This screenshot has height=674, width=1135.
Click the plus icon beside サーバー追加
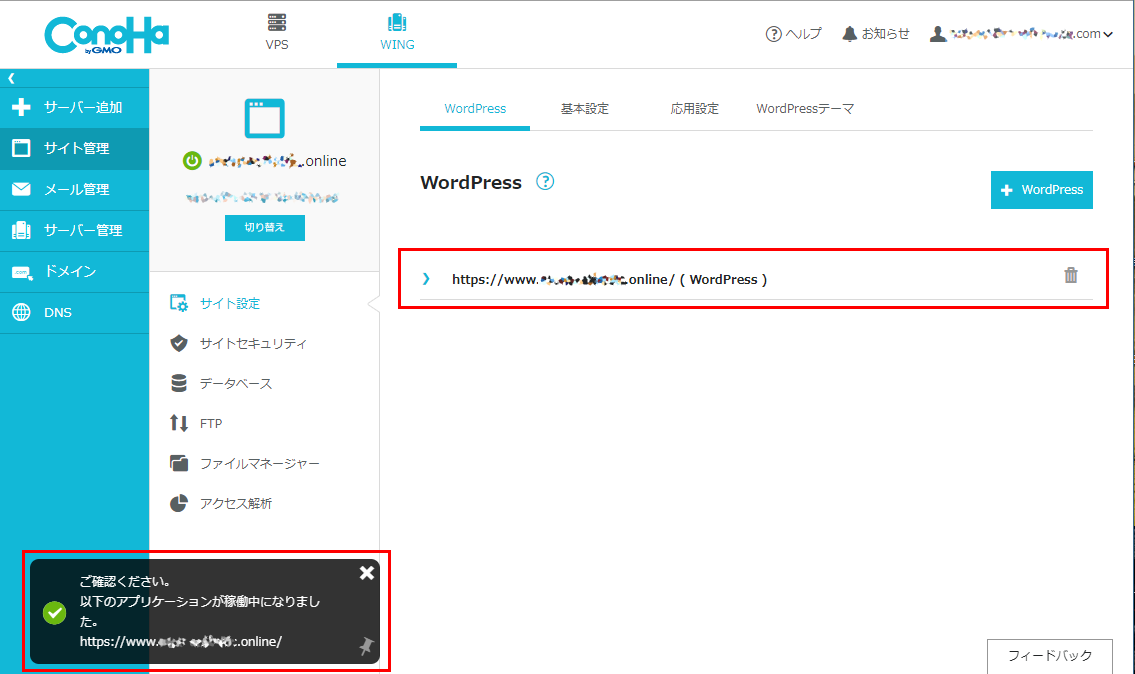coord(21,107)
